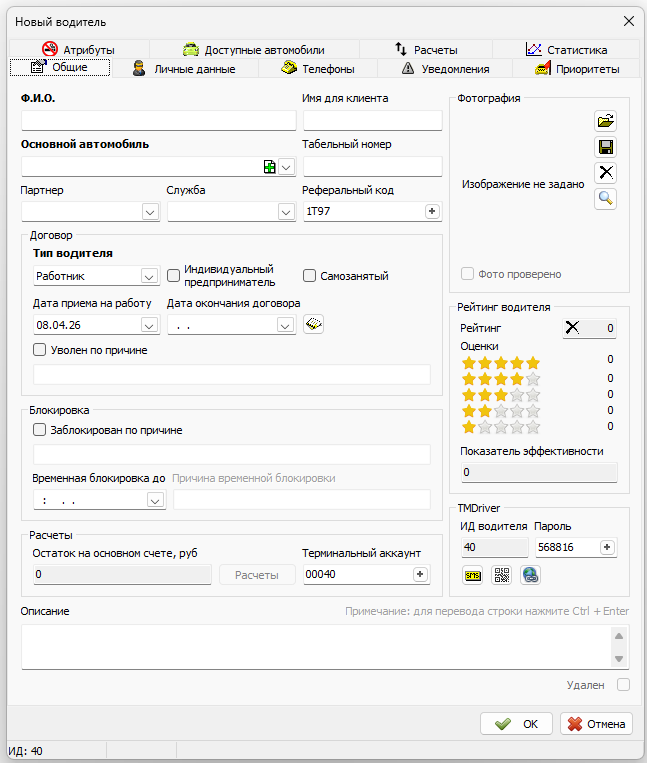
Task: Show TMDriver QR code icon
Action: [502, 575]
